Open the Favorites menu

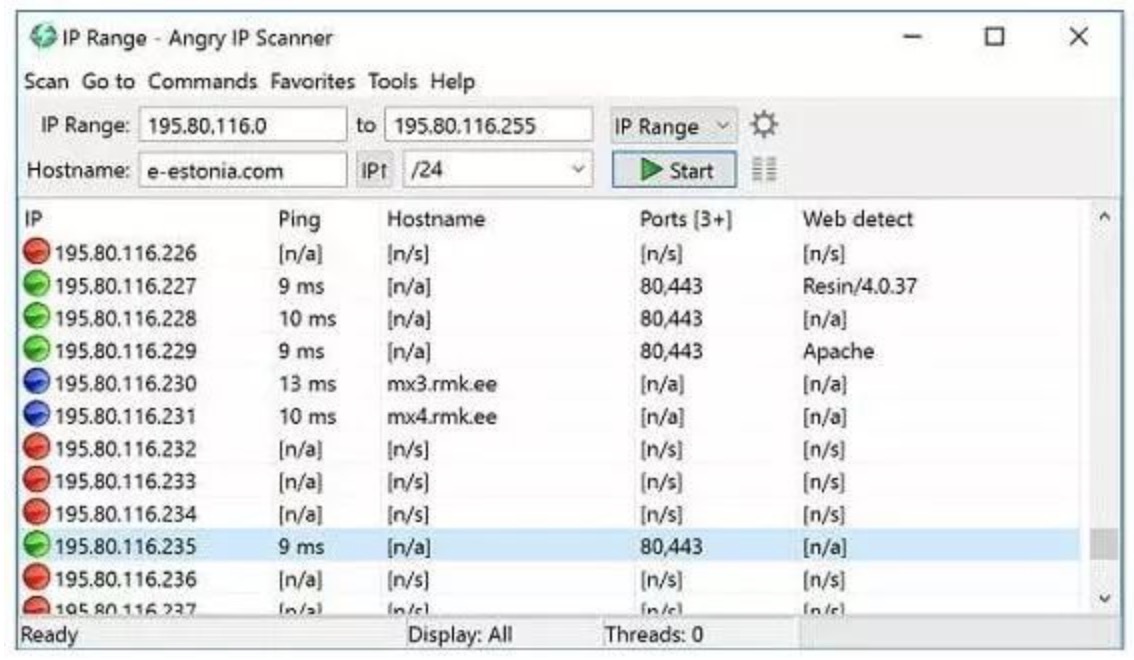coord(312,81)
